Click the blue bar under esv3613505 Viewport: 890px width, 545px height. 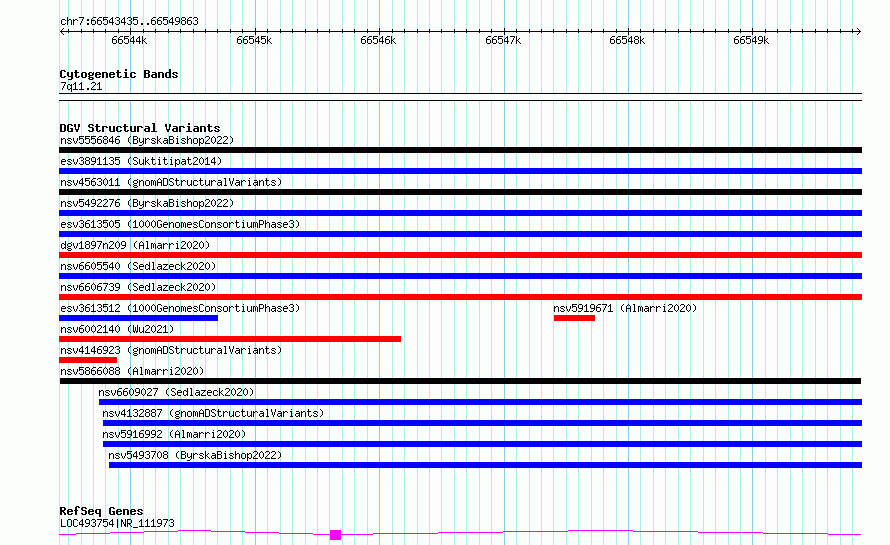[x=460, y=234]
